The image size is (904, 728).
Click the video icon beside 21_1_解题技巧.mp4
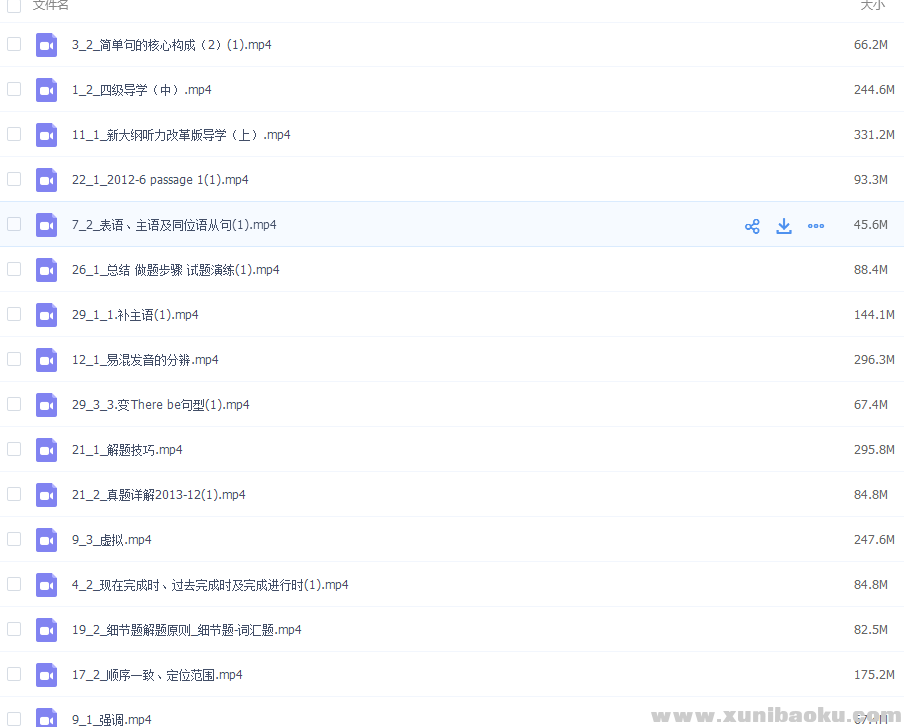[x=46, y=450]
